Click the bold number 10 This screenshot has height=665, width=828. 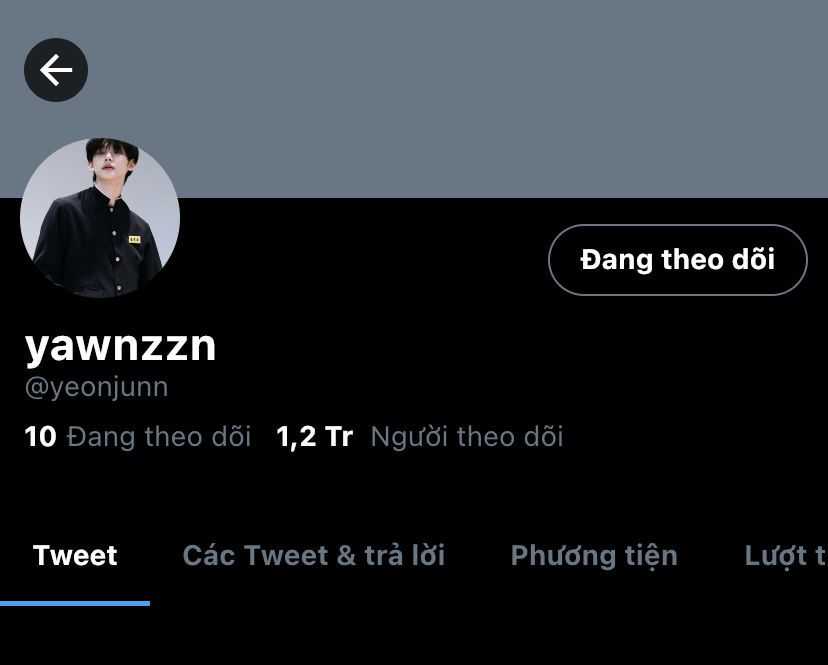point(40,437)
